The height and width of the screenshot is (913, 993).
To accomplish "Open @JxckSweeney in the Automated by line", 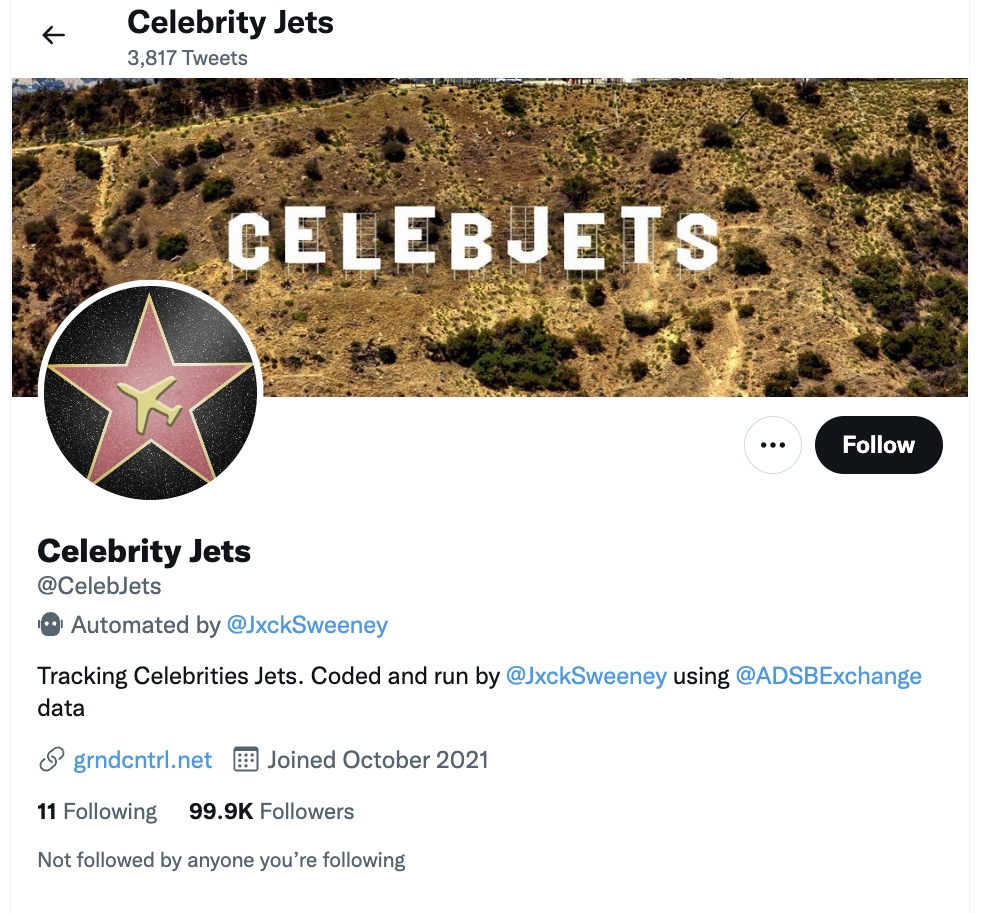I will (x=307, y=625).
